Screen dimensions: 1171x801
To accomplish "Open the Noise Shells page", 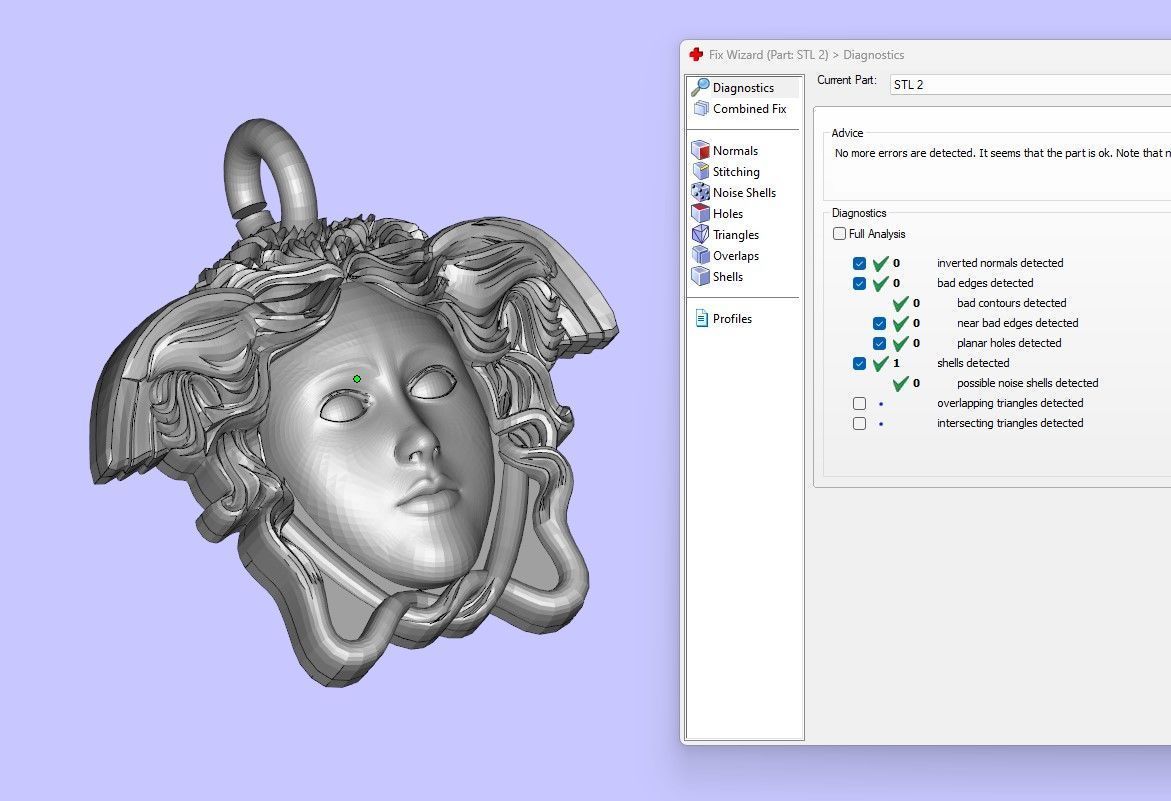I will pyautogui.click(x=744, y=192).
